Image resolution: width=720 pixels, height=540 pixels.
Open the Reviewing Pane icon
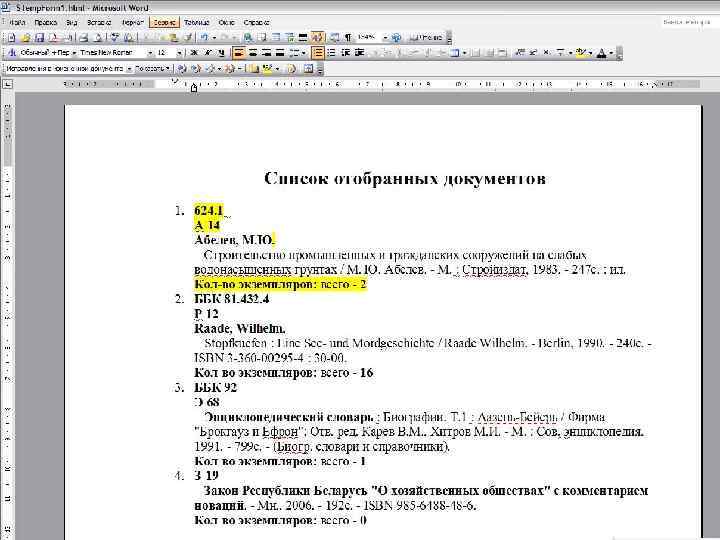click(x=308, y=69)
